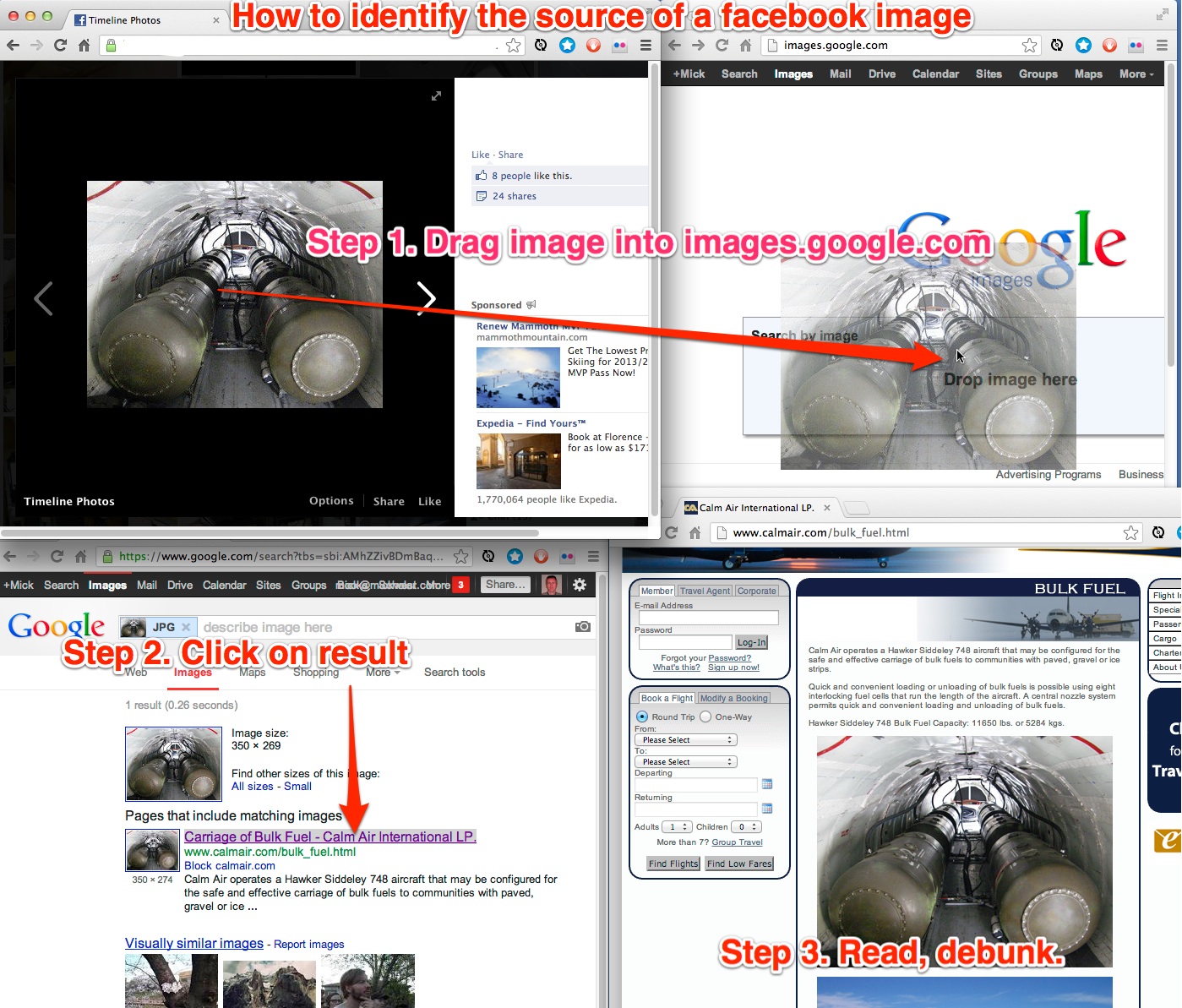Viewport: 1182px width, 1008px height.
Task: Click Expedia ad thumbnail image
Action: point(519,461)
